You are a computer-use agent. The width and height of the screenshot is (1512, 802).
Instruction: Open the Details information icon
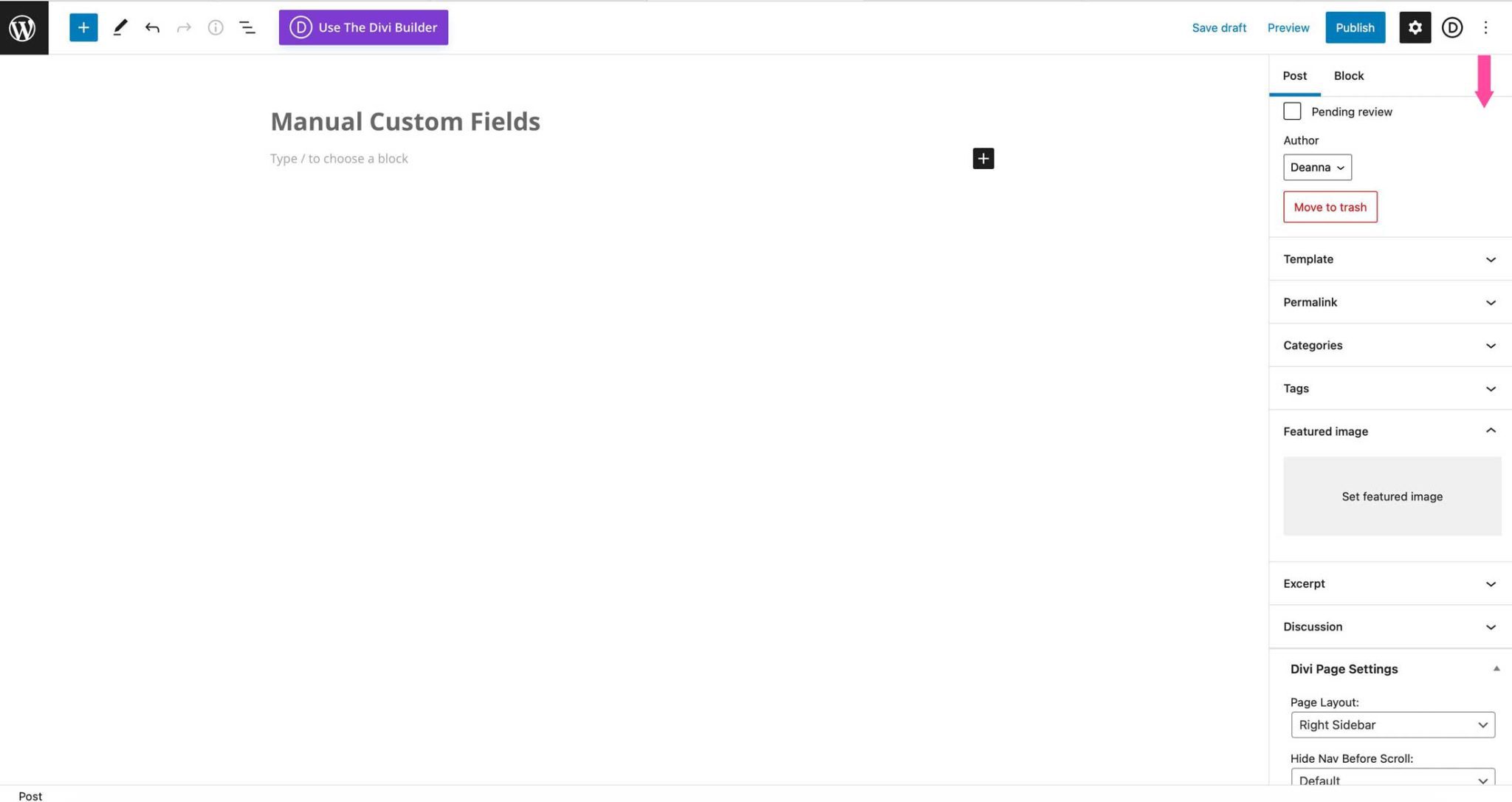216,27
